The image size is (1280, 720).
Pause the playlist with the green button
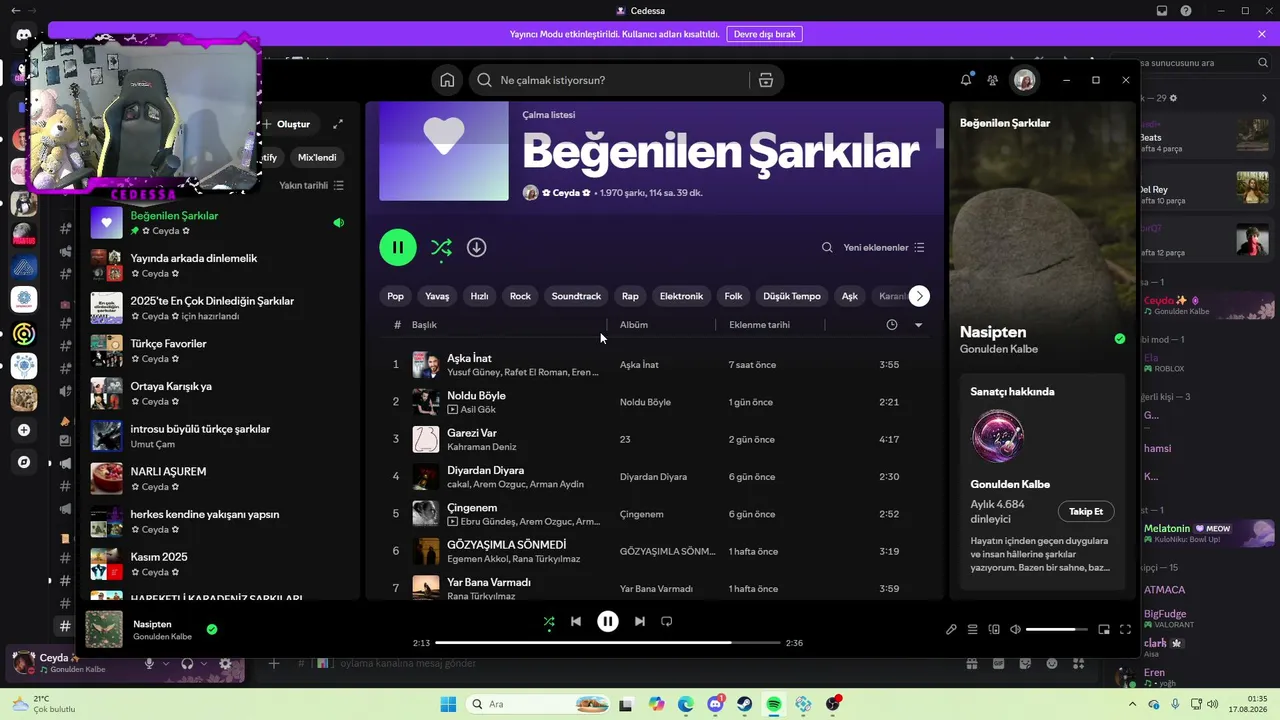398,247
